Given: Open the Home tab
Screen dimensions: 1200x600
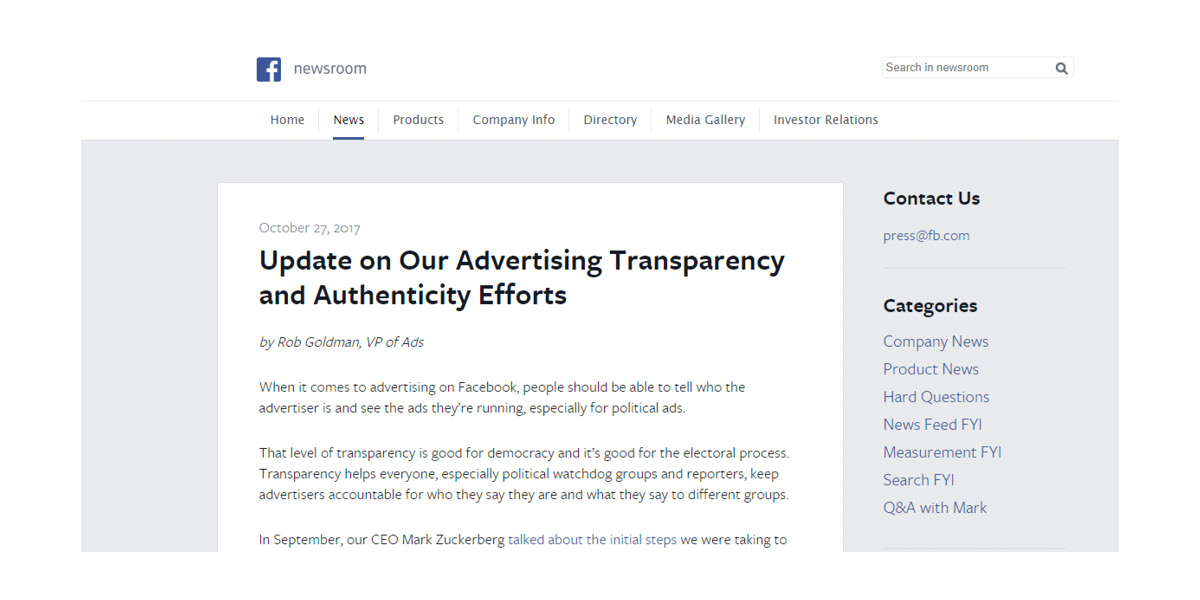Looking at the screenshot, I should [287, 120].
